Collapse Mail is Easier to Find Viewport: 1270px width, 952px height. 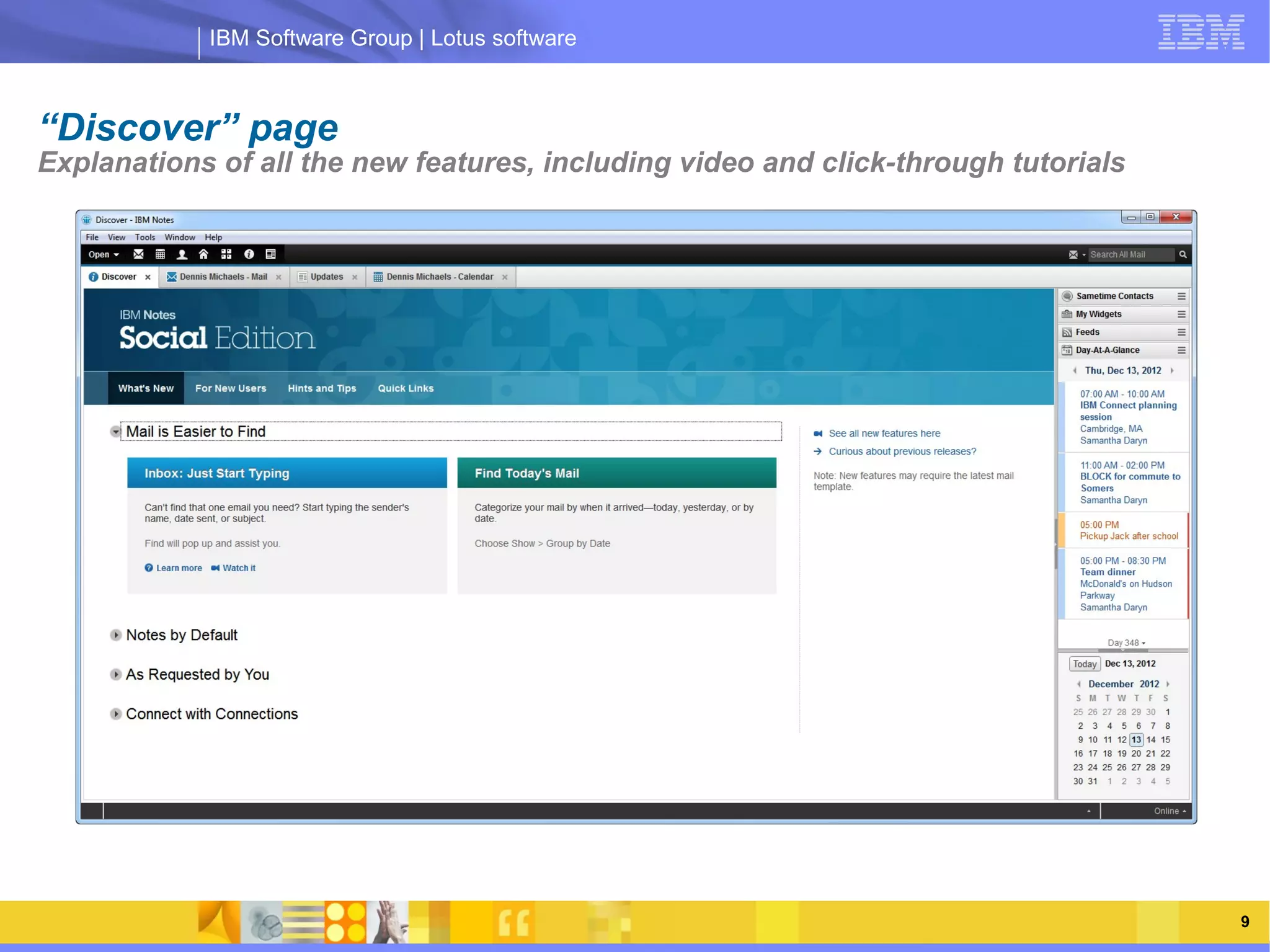pyautogui.click(x=115, y=432)
